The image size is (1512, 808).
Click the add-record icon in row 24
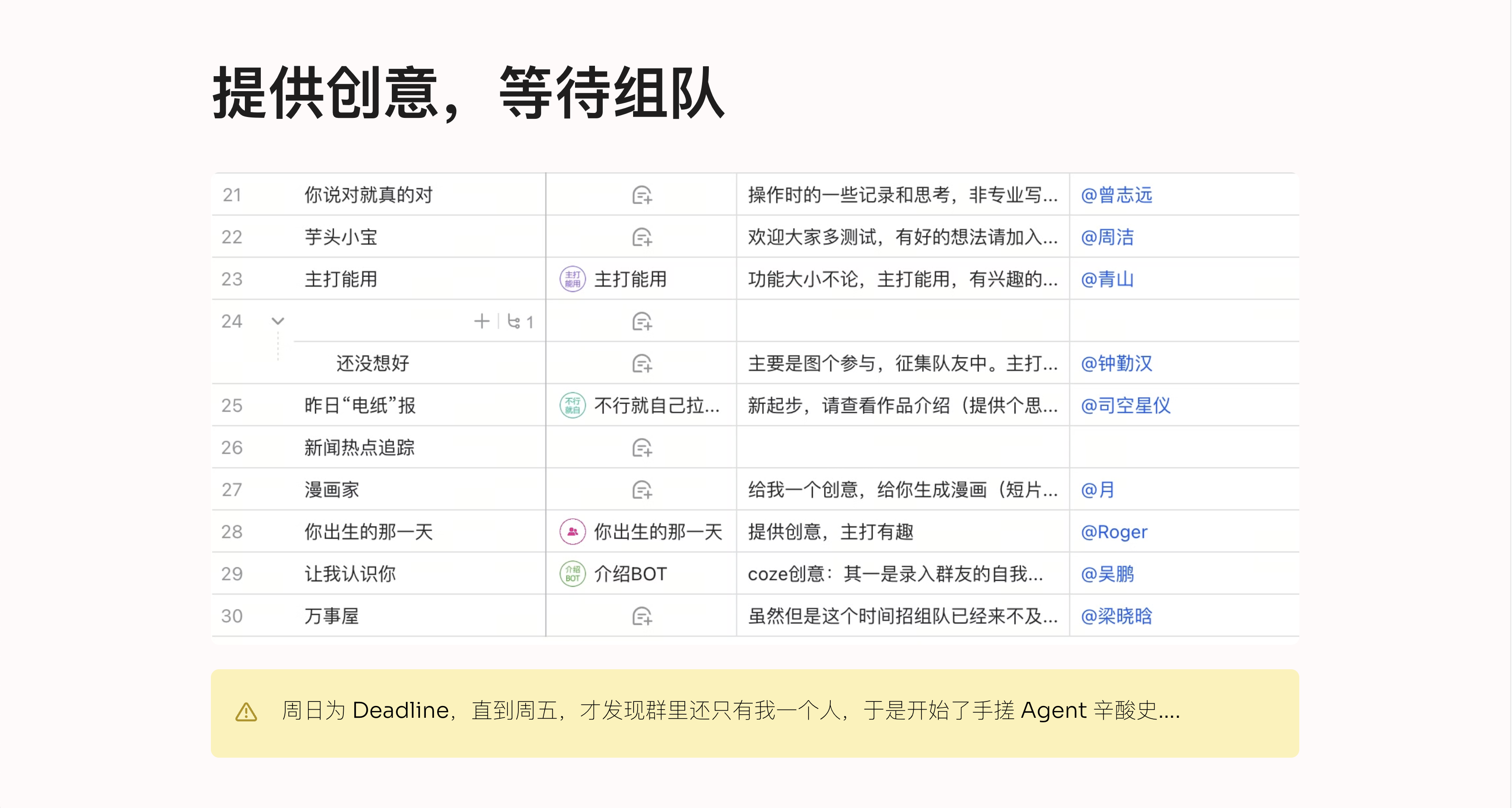642,321
